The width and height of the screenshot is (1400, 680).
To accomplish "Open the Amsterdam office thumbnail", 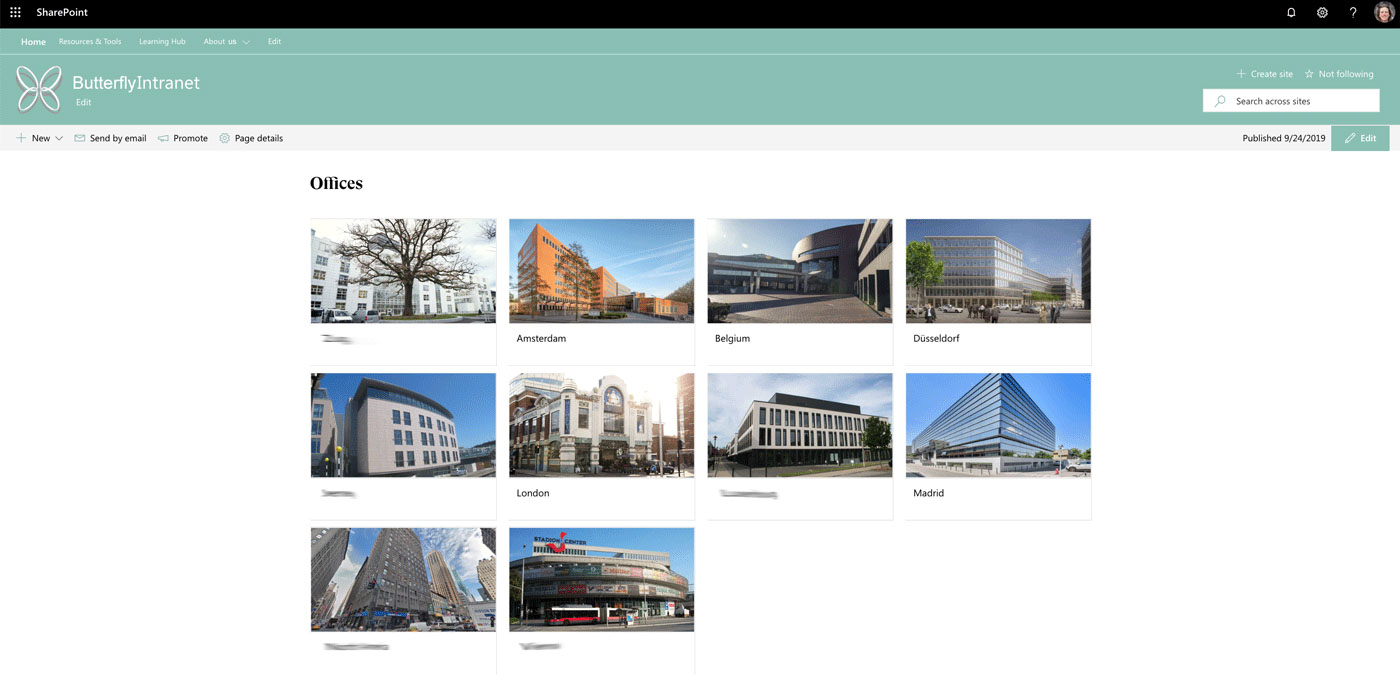I will 601,270.
